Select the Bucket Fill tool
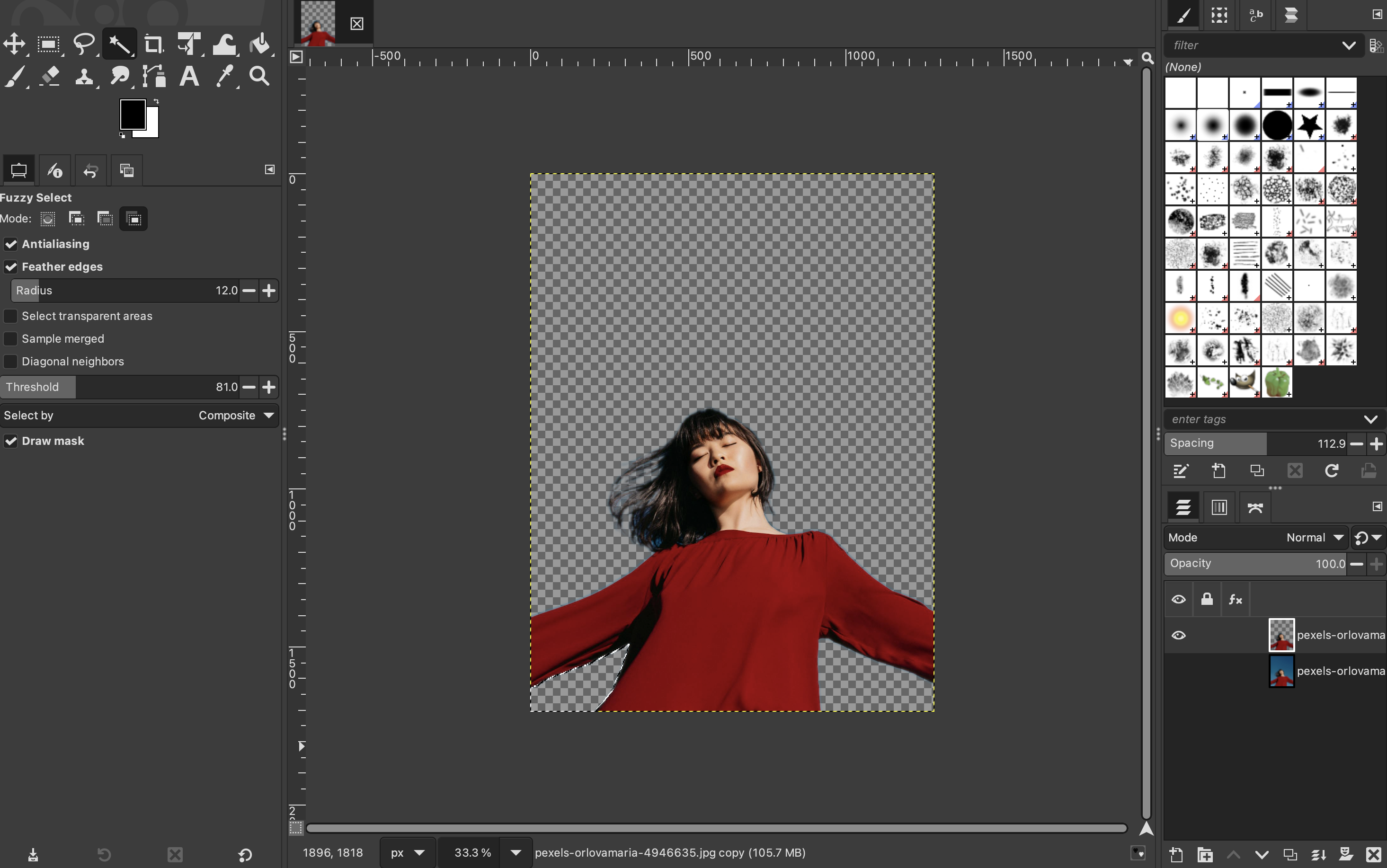 (x=260, y=44)
